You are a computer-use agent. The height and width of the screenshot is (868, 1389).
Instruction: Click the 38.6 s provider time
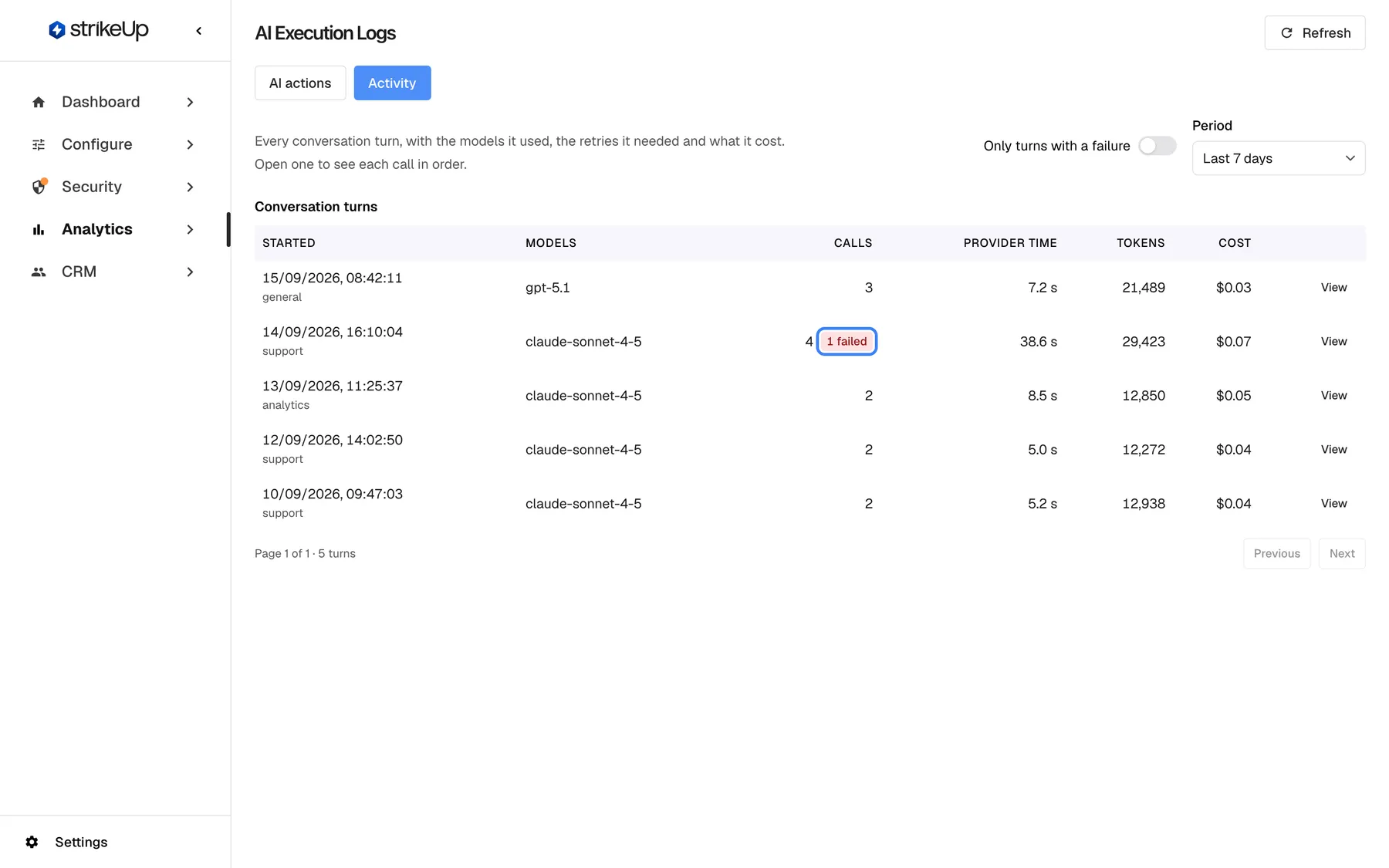click(1039, 341)
